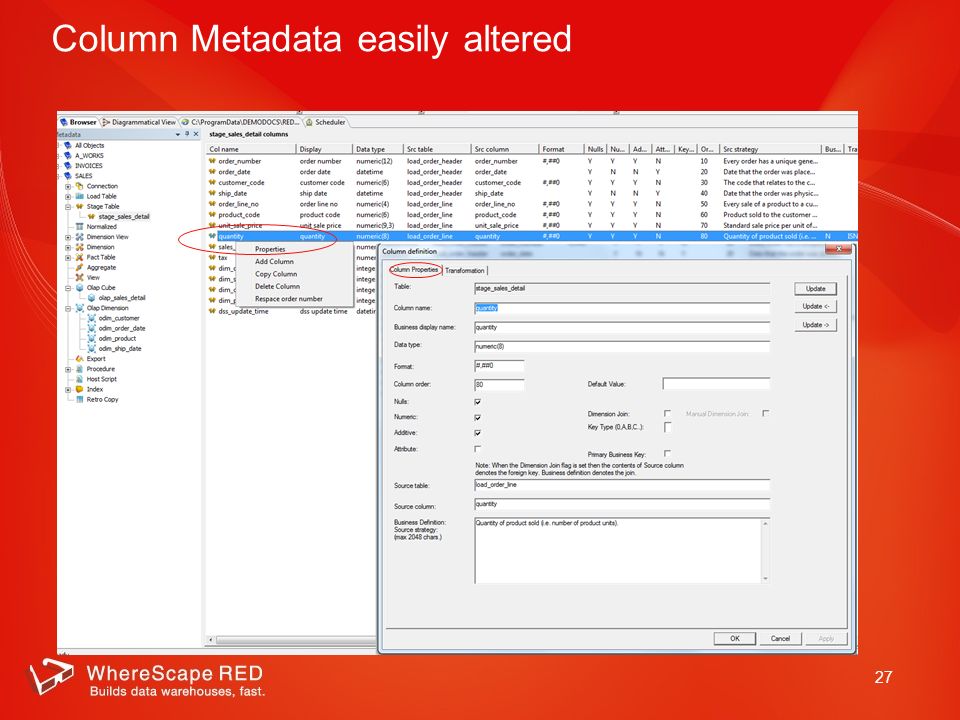Click the Update <- button
The height and width of the screenshot is (720, 960).
coord(816,306)
